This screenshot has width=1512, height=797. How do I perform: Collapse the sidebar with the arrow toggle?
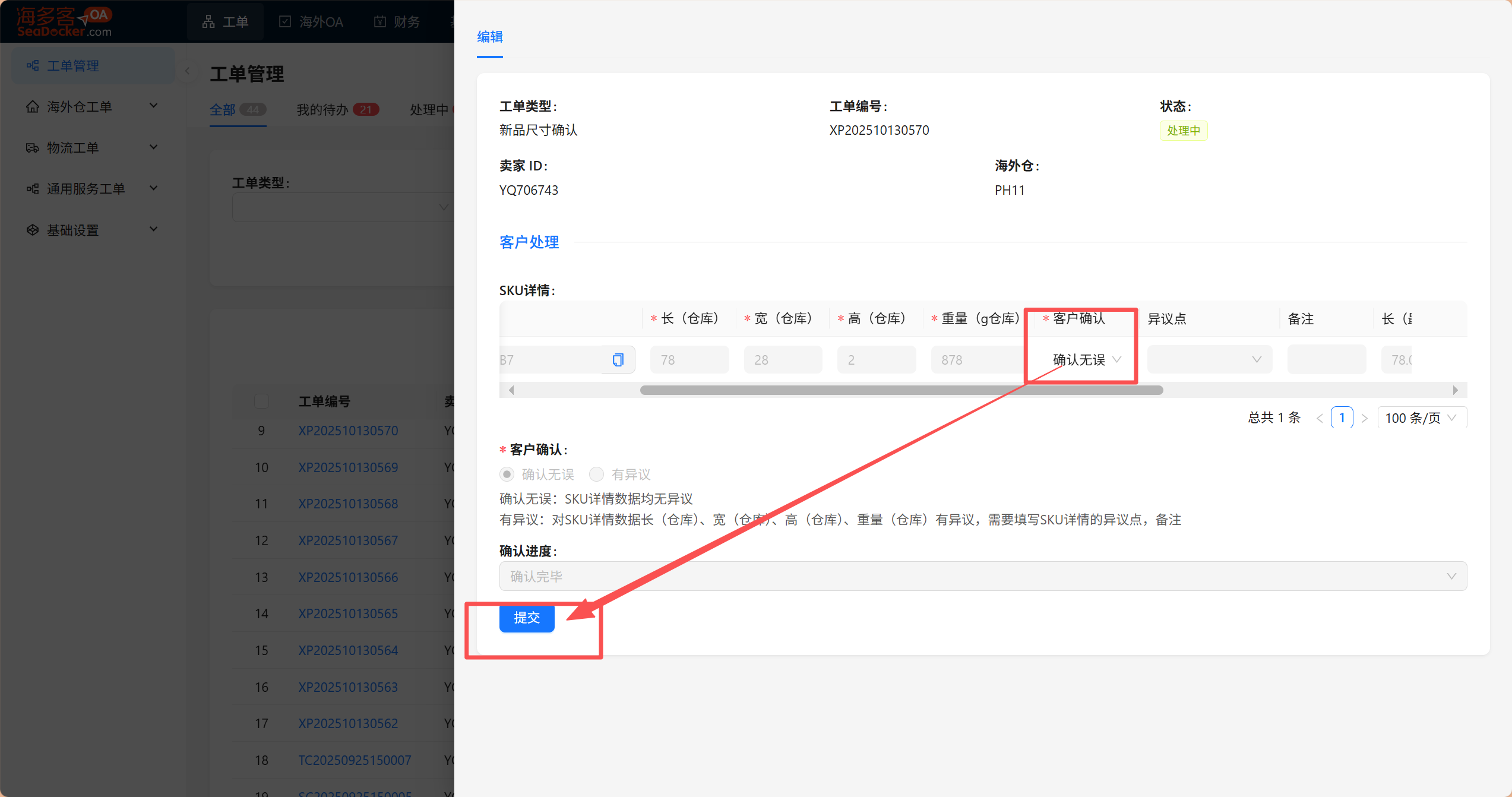pos(187,71)
